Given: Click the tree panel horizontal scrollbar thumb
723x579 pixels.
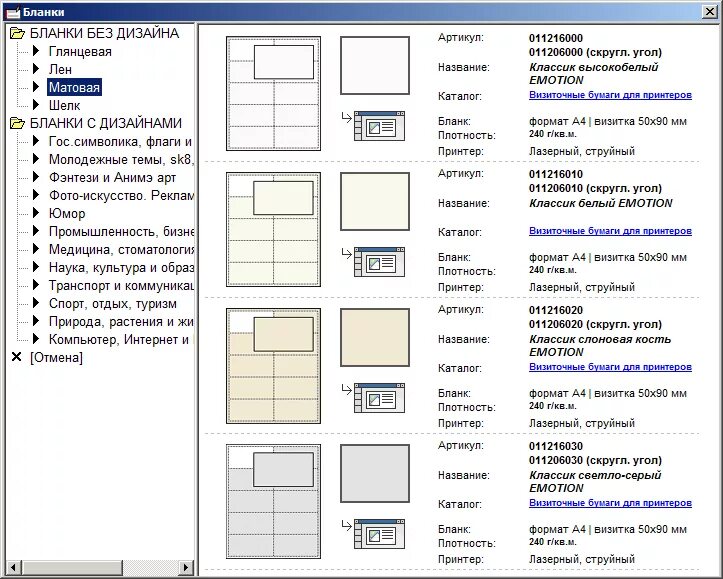Looking at the screenshot, I should pyautogui.click(x=72, y=567).
